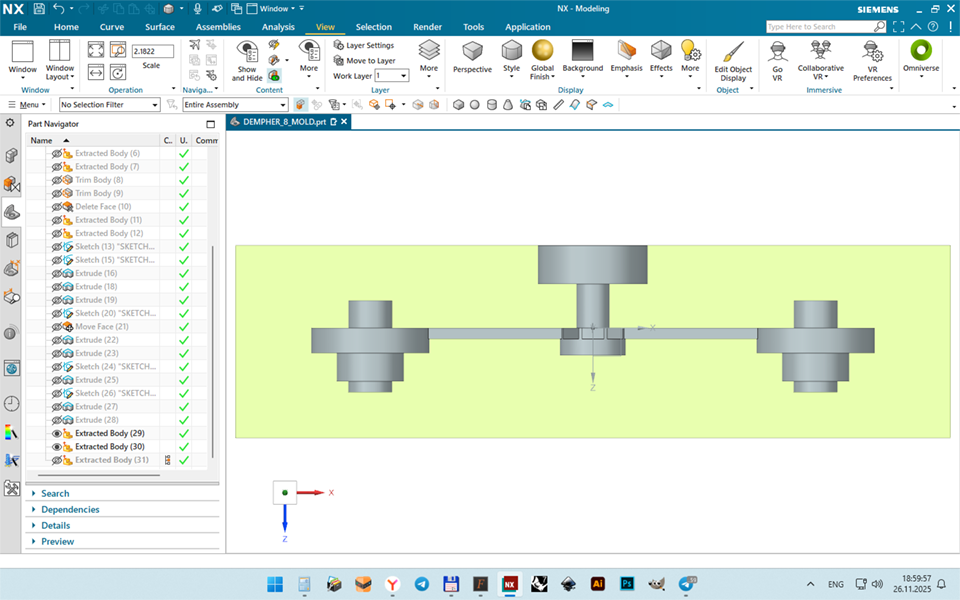Click the Perspective view icon

(472, 51)
